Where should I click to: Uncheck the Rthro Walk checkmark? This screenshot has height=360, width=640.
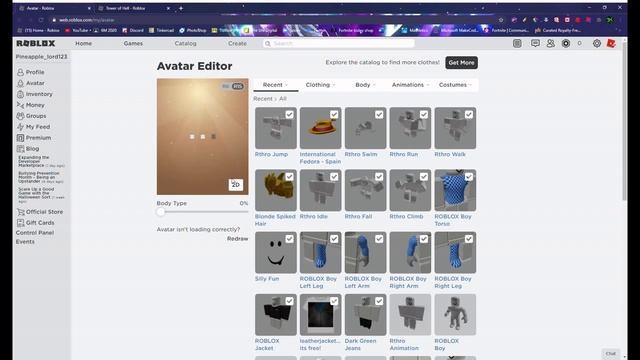[x=469, y=115]
